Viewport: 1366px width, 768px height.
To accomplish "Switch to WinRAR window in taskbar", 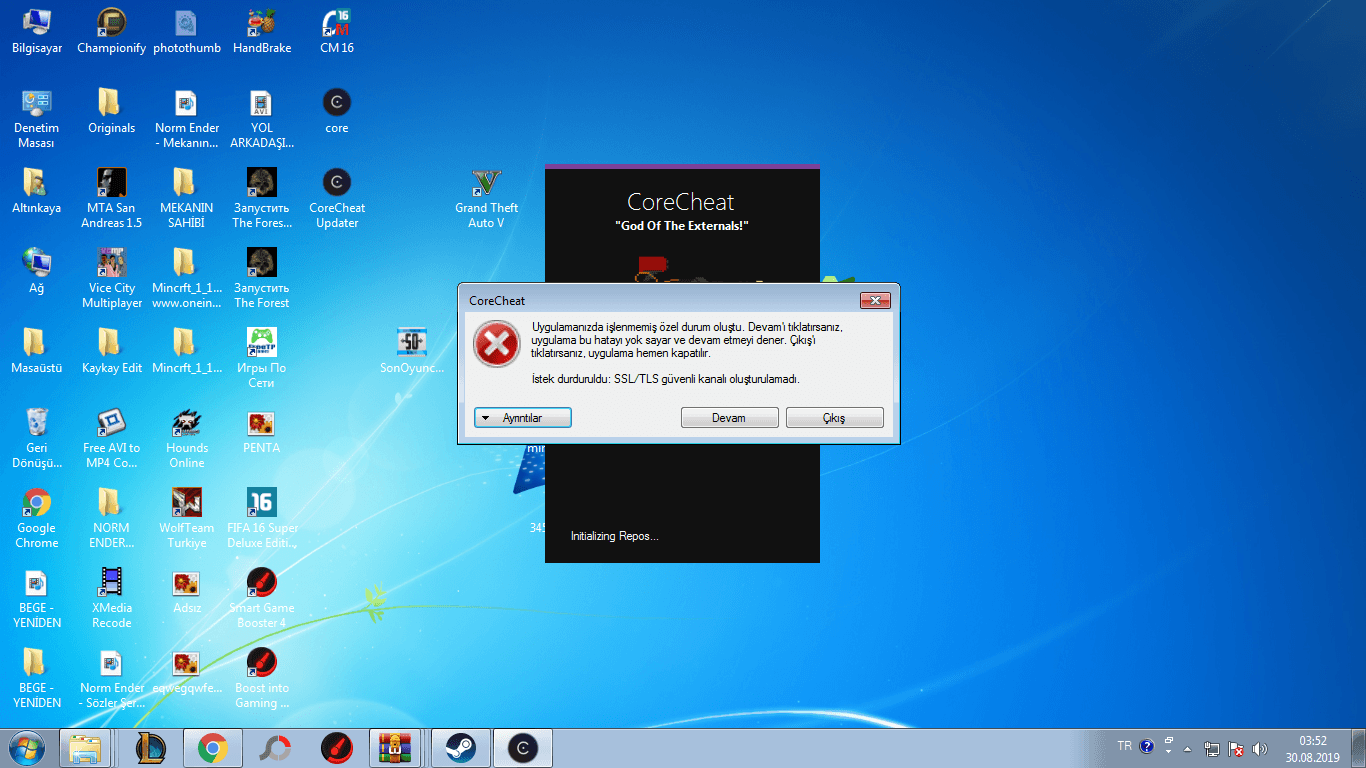I will click(397, 748).
